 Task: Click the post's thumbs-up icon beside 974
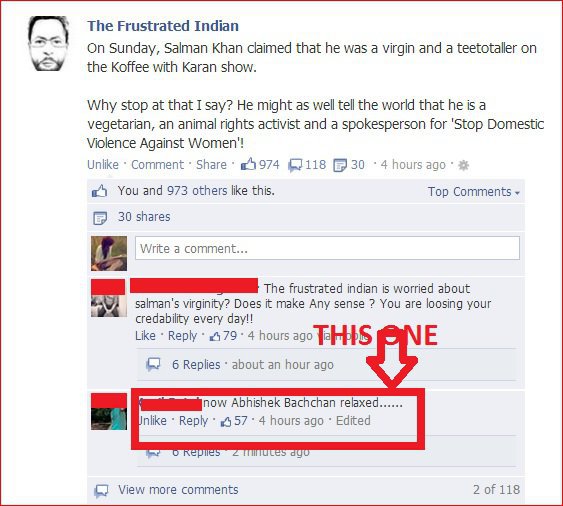248,164
